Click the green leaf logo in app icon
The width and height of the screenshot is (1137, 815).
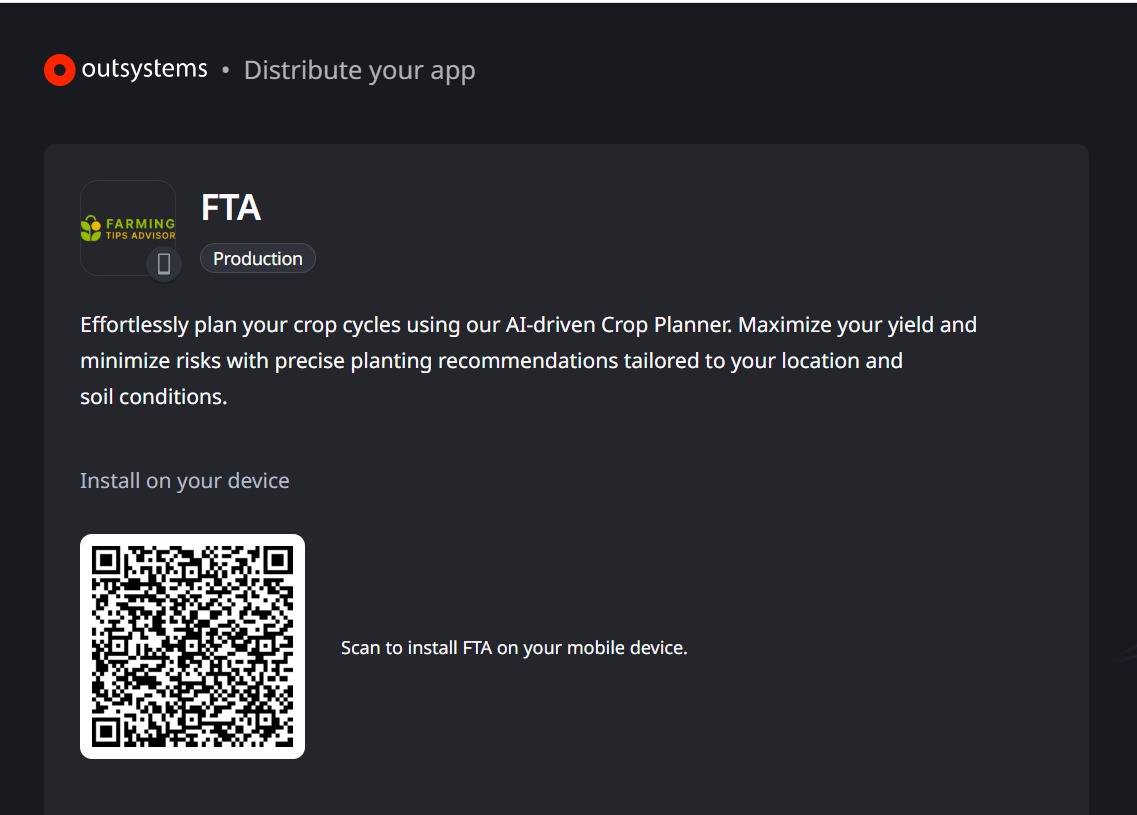coord(91,228)
